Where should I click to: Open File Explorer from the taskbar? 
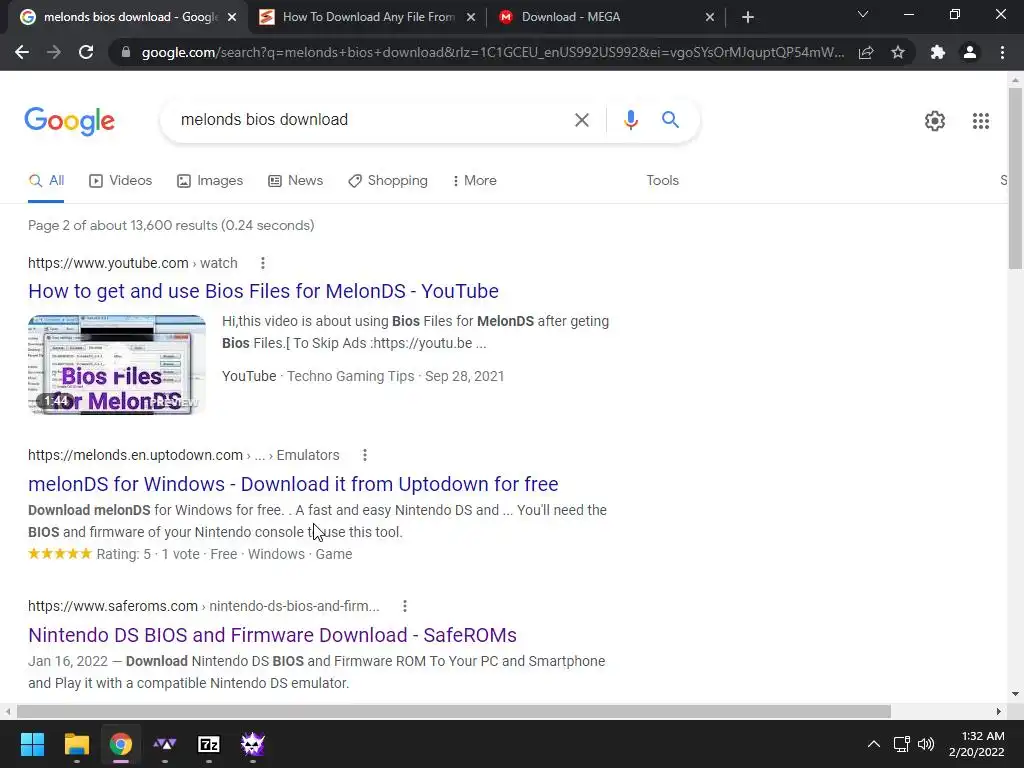(76, 744)
